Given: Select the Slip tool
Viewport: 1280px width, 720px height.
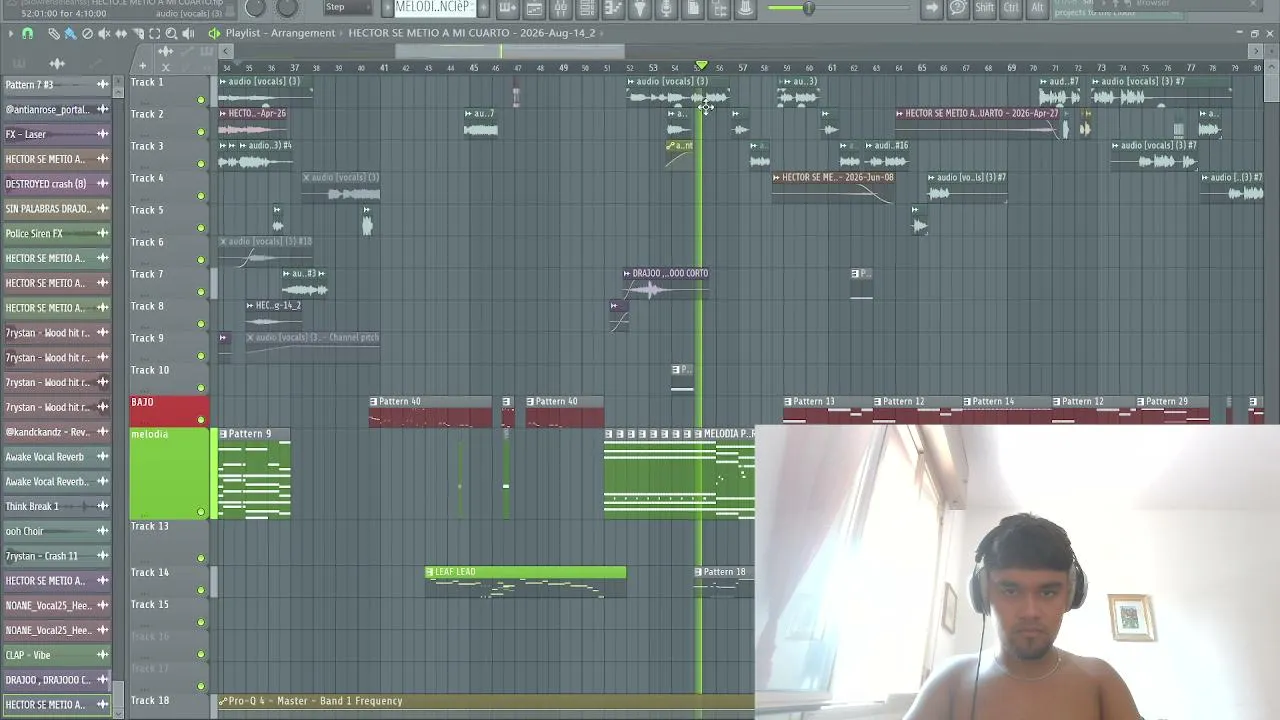Looking at the screenshot, I should coord(121,33).
